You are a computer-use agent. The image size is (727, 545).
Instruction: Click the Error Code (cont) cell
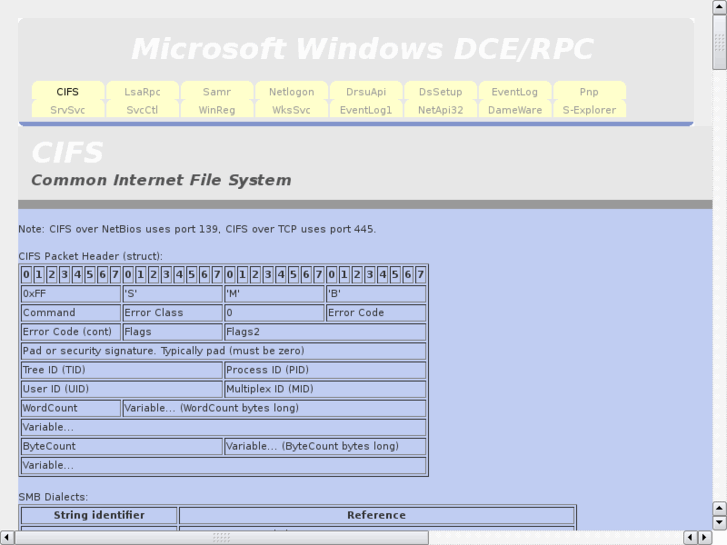pyautogui.click(x=71, y=332)
